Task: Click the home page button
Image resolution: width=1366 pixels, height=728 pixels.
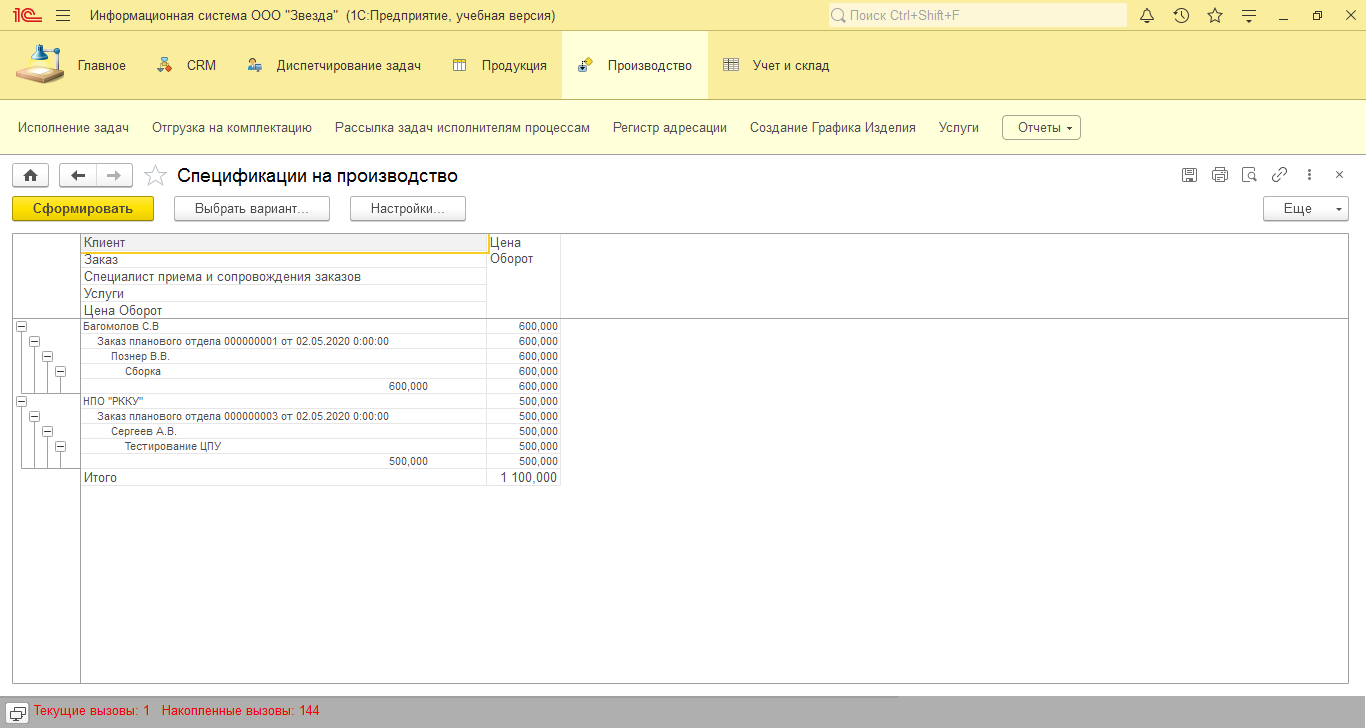Action: (x=30, y=176)
